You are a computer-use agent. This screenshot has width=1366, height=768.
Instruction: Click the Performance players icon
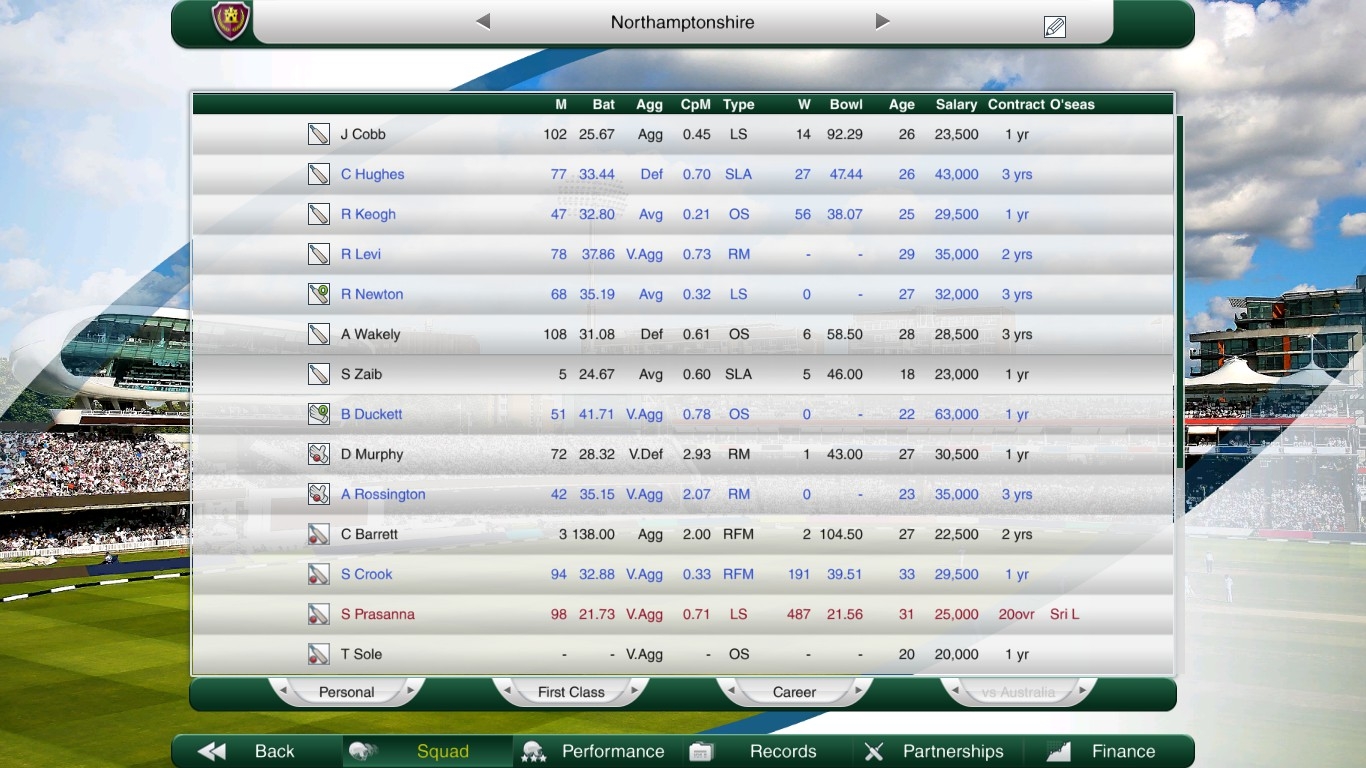[x=534, y=752]
